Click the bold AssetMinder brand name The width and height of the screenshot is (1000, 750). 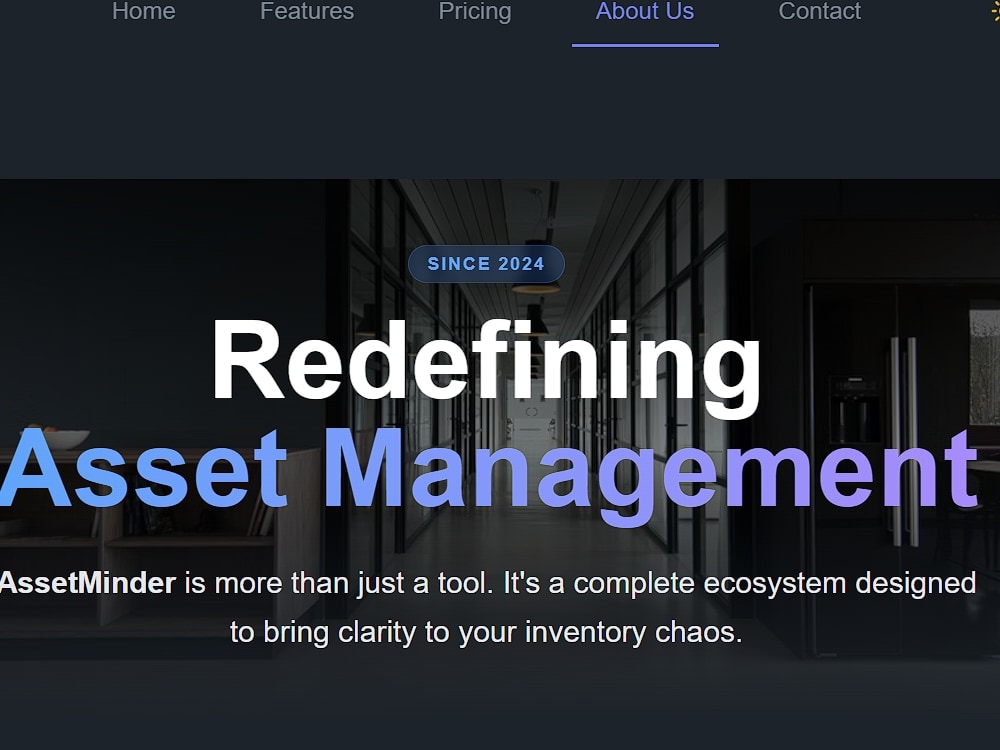[x=87, y=583]
